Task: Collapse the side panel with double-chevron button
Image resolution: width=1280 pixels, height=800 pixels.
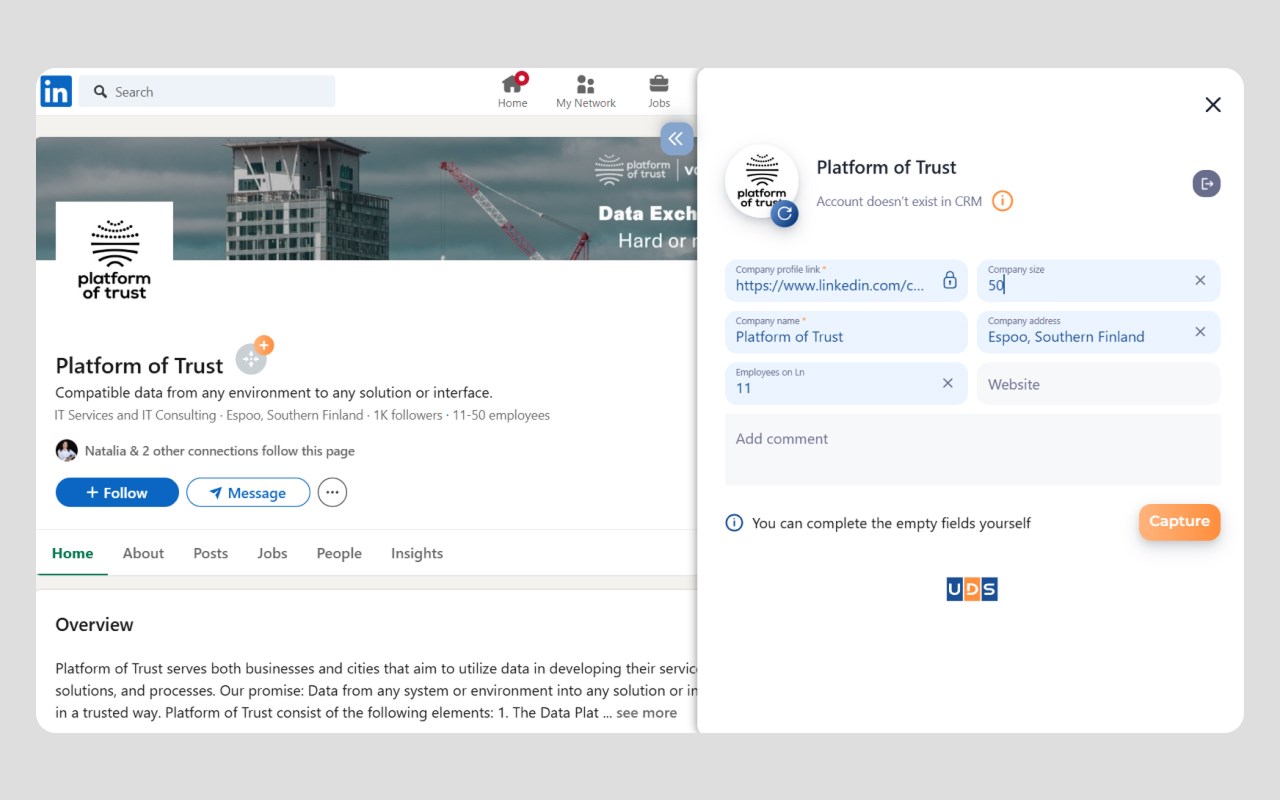Action: pyautogui.click(x=676, y=139)
